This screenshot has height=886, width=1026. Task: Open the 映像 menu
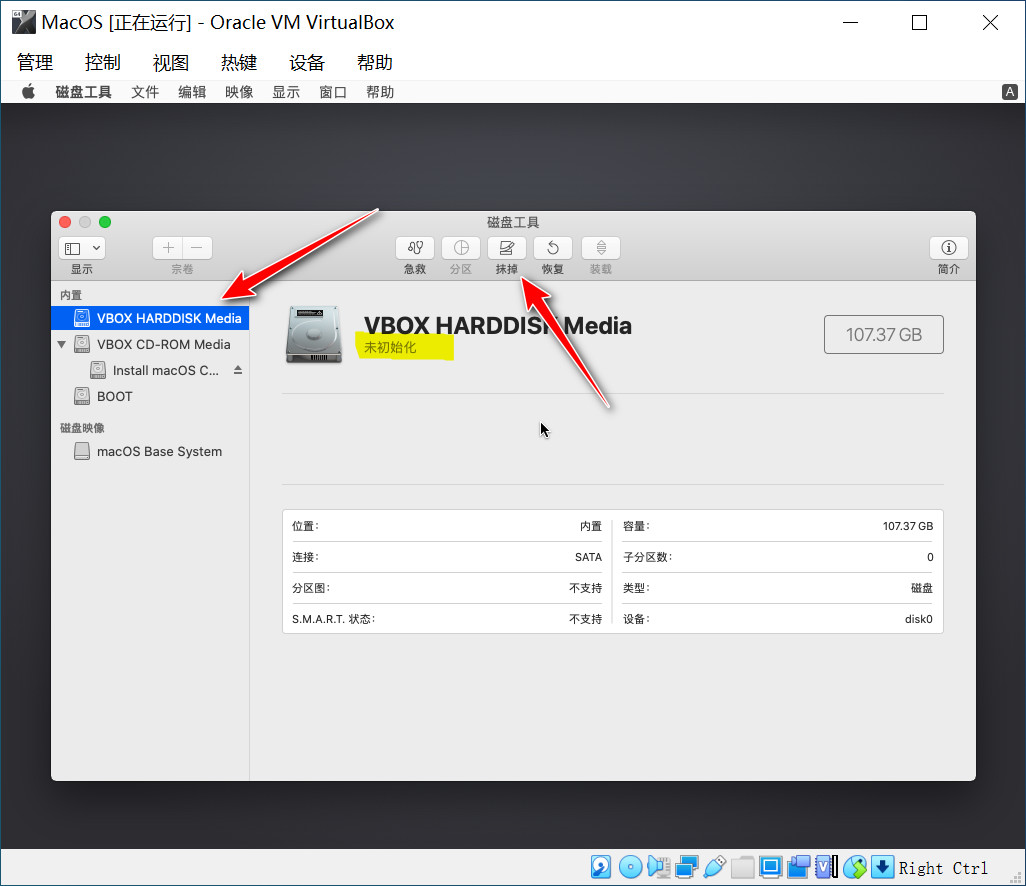(x=239, y=92)
